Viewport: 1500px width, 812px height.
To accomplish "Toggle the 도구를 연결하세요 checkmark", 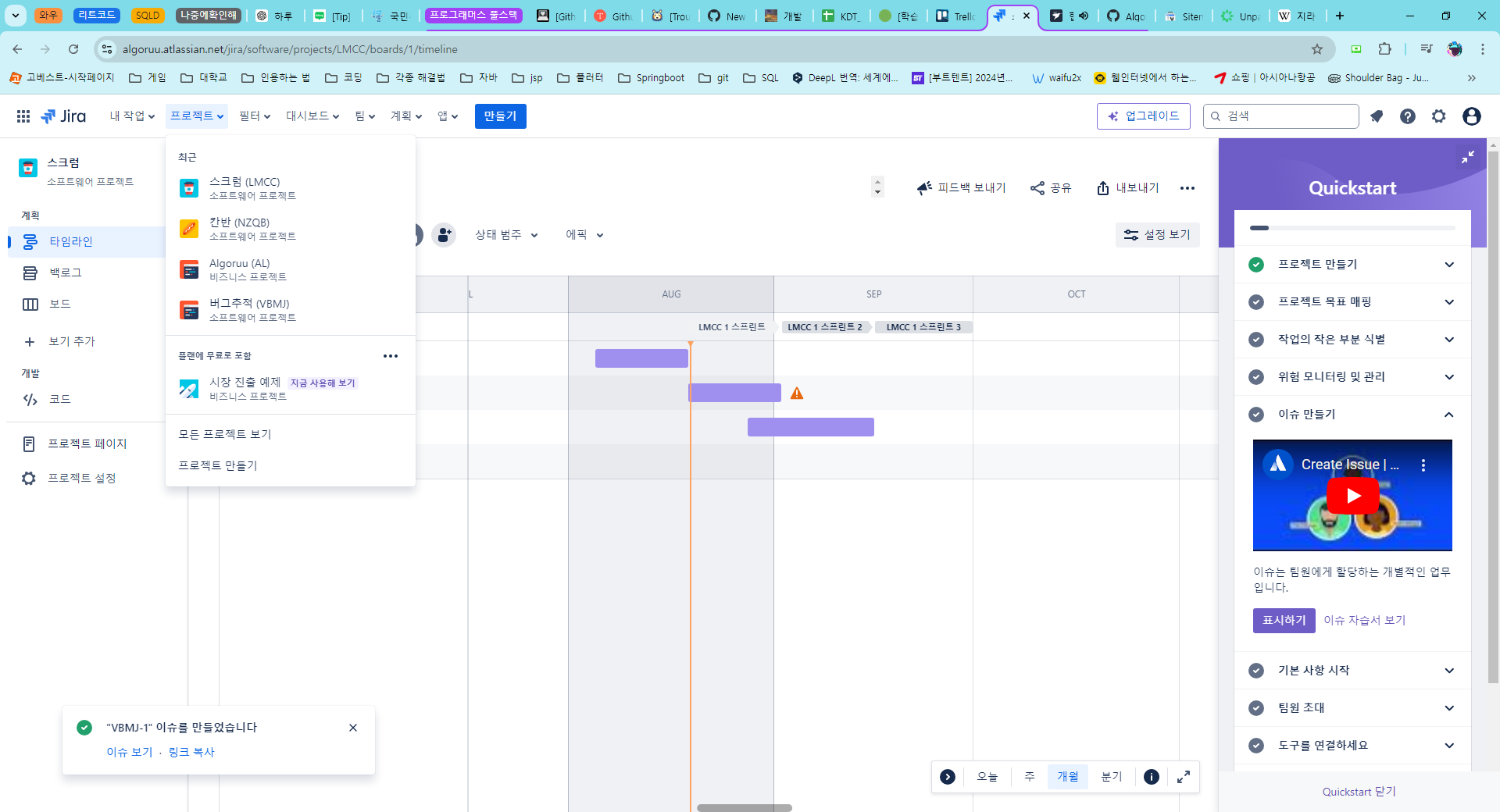I will (1256, 746).
